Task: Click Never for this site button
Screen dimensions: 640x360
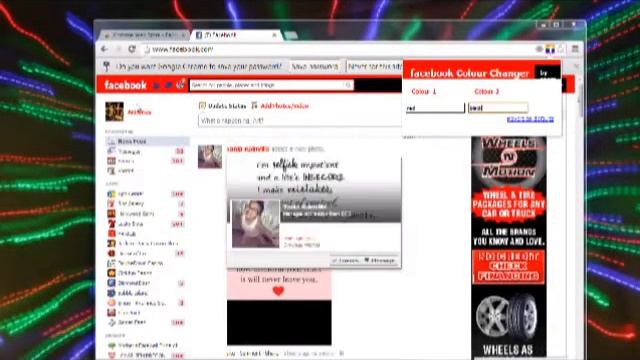Action: pos(375,66)
